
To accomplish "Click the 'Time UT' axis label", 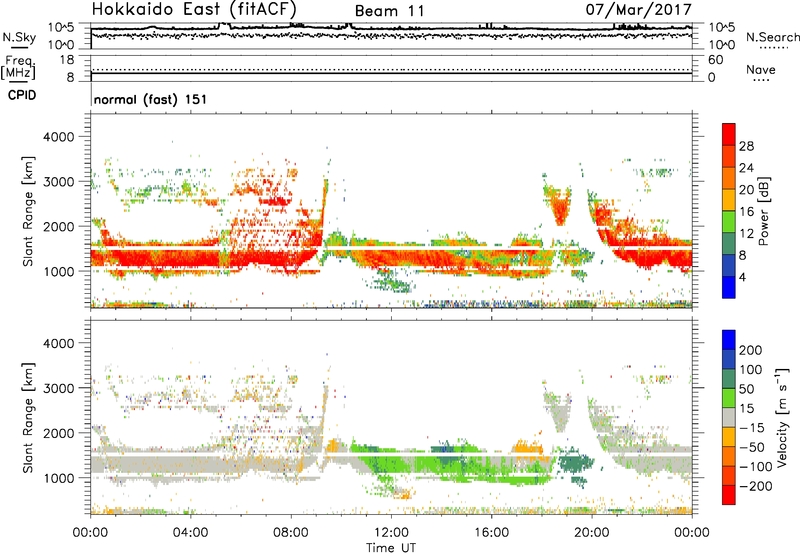I will pos(391,548).
